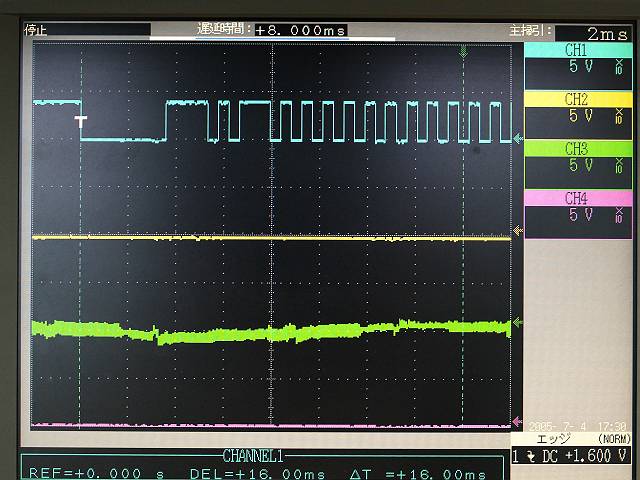Click the CH4 5 V scale value

click(580, 215)
